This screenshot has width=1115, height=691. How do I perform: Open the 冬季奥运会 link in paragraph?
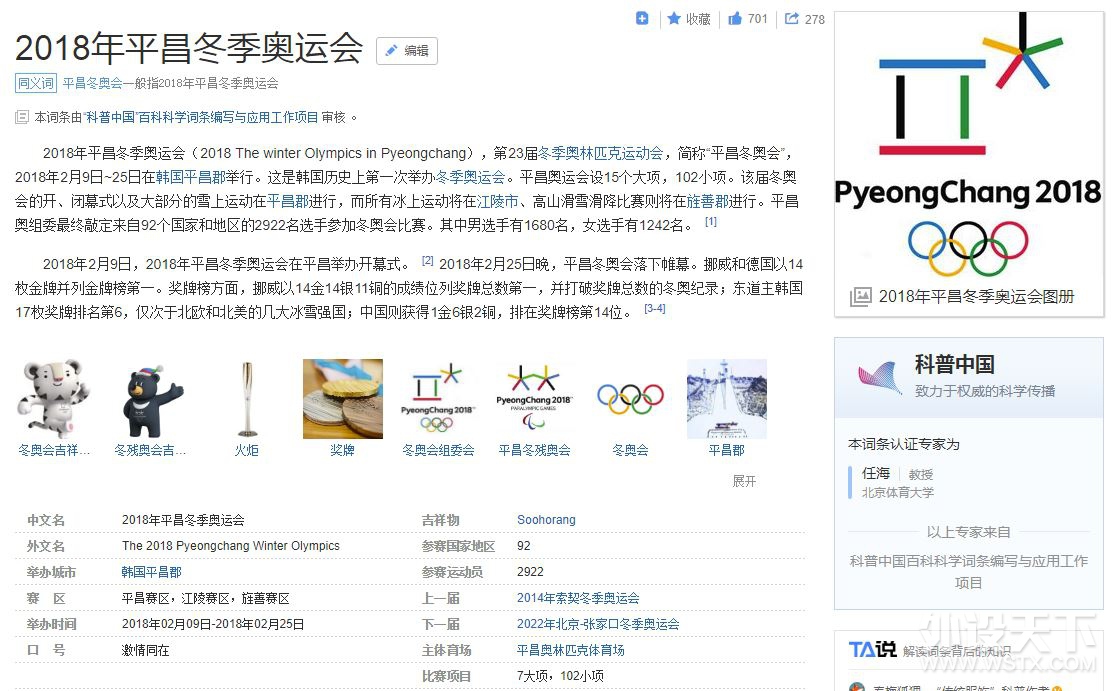(469, 177)
